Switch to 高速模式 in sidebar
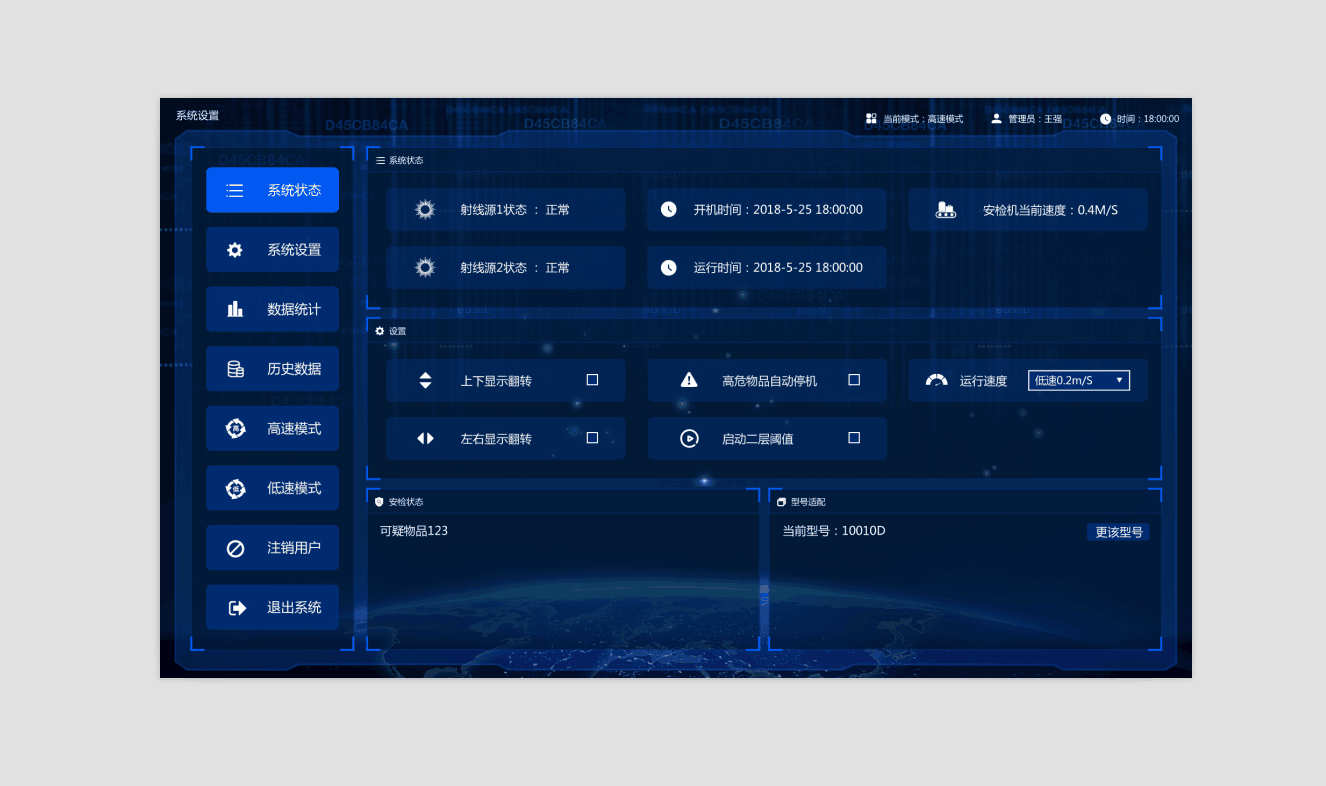Viewport: 1326px width, 786px height. (272, 428)
